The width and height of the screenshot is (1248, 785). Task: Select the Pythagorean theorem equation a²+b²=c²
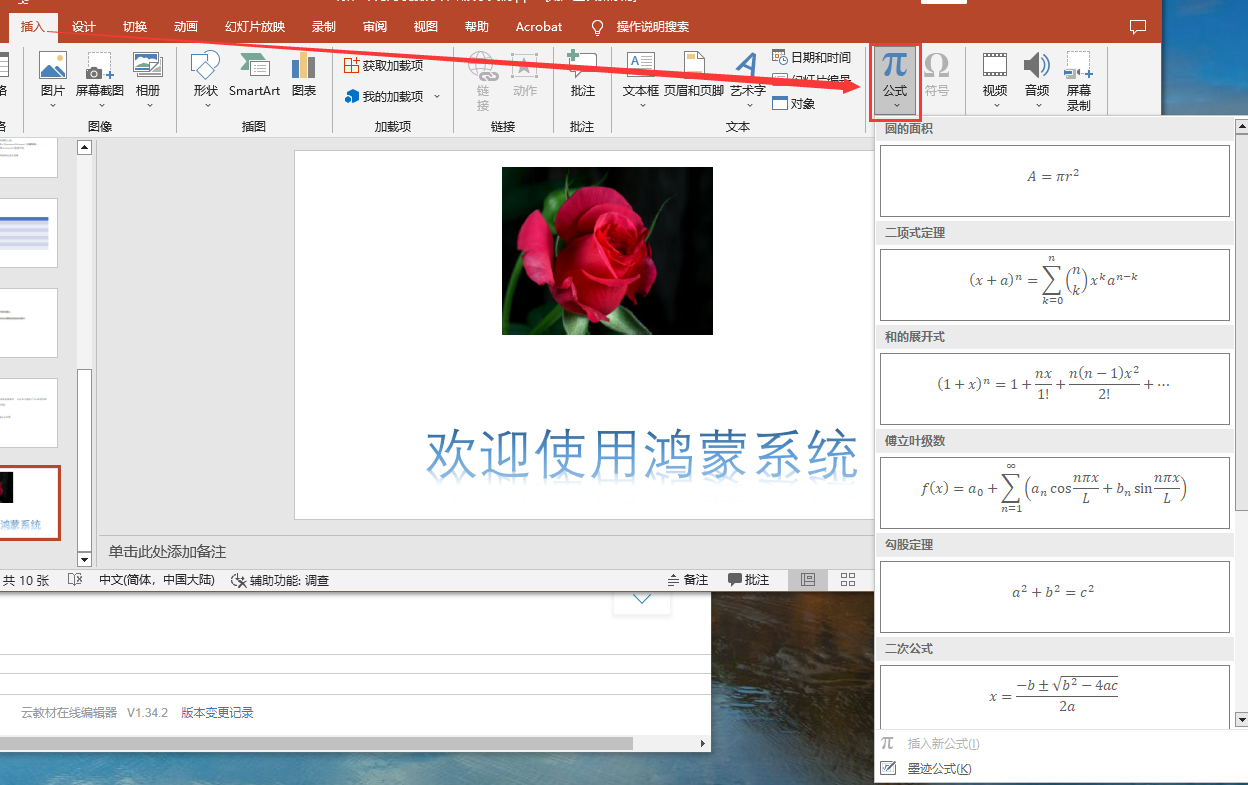click(x=1054, y=596)
